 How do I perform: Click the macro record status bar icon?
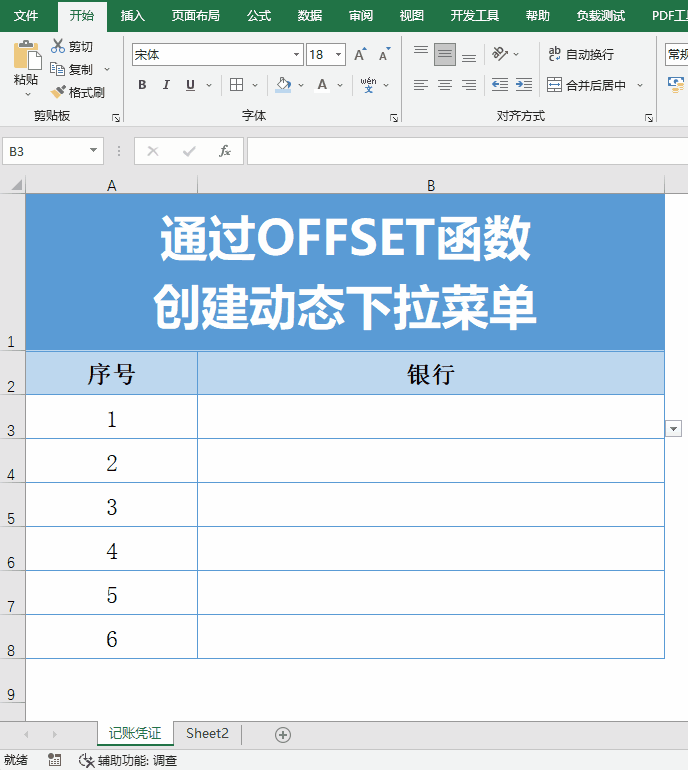[55, 760]
